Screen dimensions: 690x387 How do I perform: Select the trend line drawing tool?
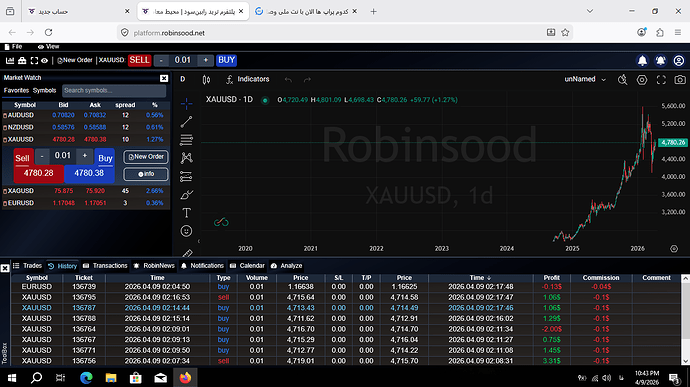tap(186, 122)
